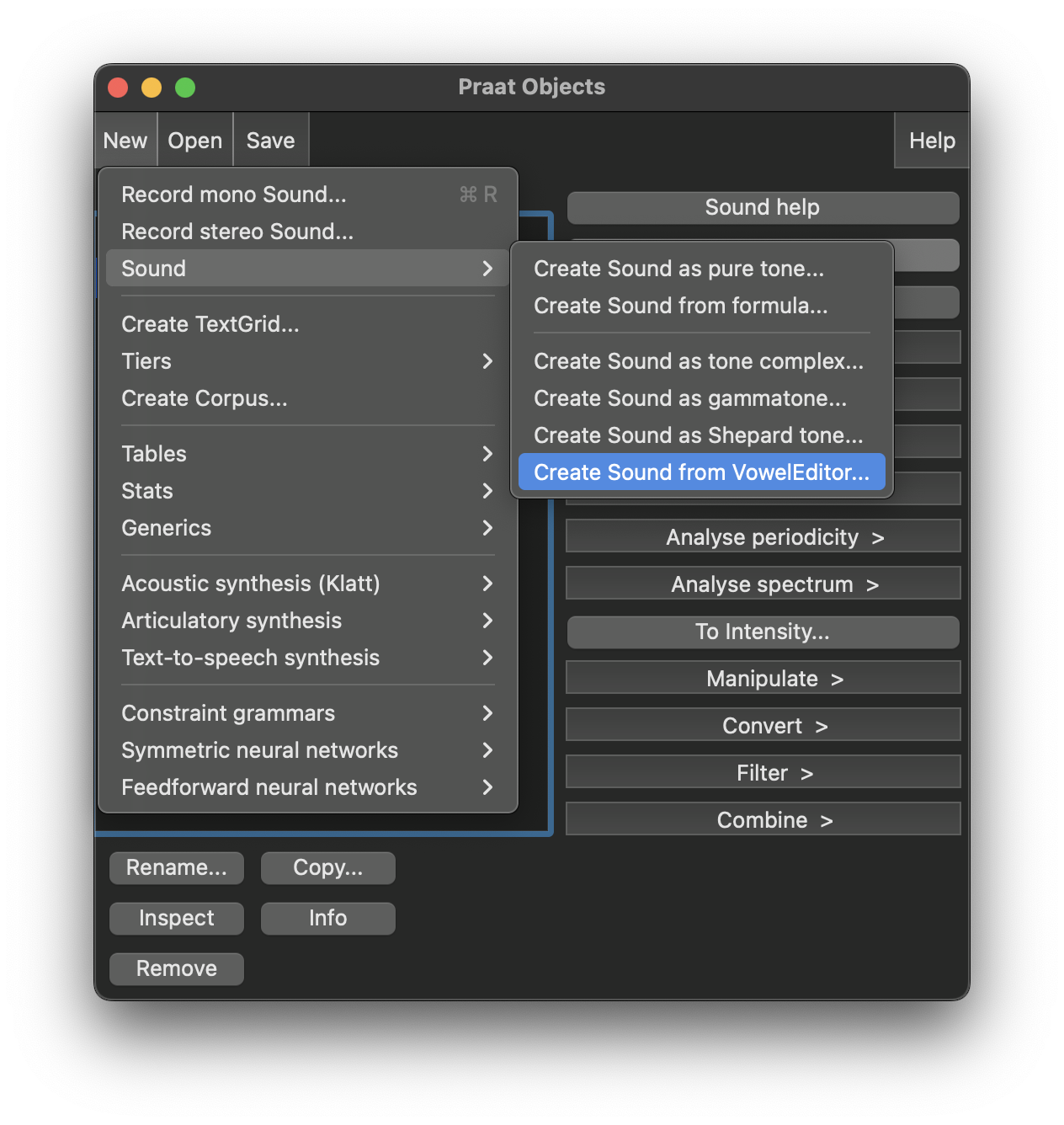1064x1125 pixels.
Task: Open Analyse periodicity dropdown
Action: (763, 536)
